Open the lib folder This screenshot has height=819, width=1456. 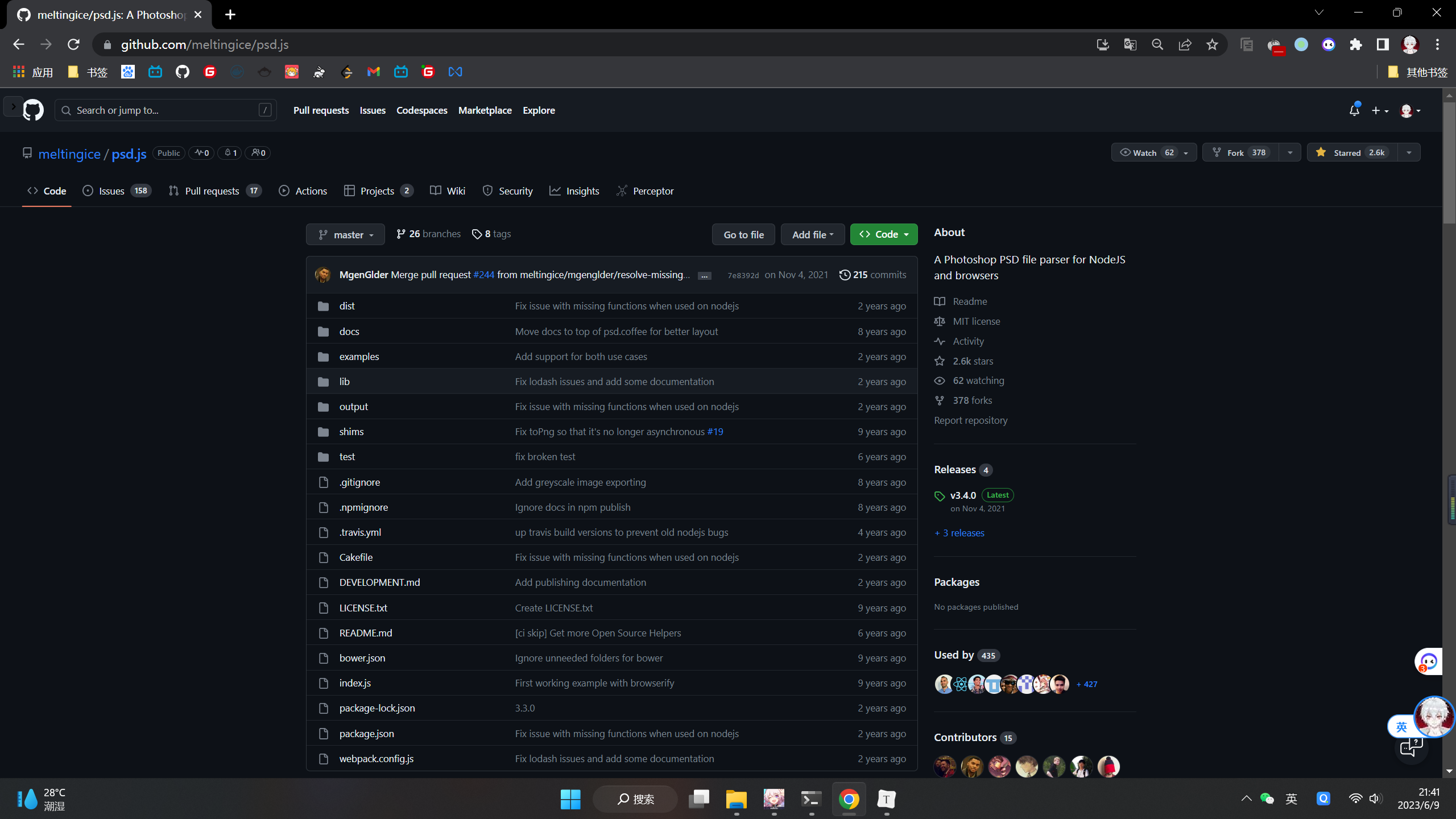point(344,382)
